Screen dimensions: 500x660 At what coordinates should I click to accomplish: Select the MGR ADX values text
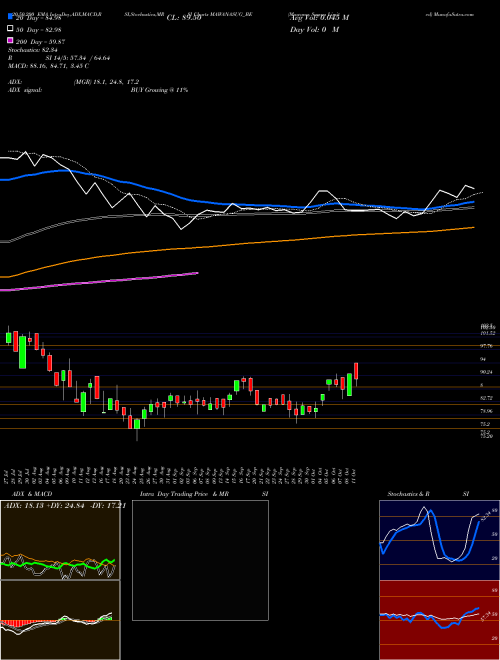pyautogui.click(x=106, y=82)
